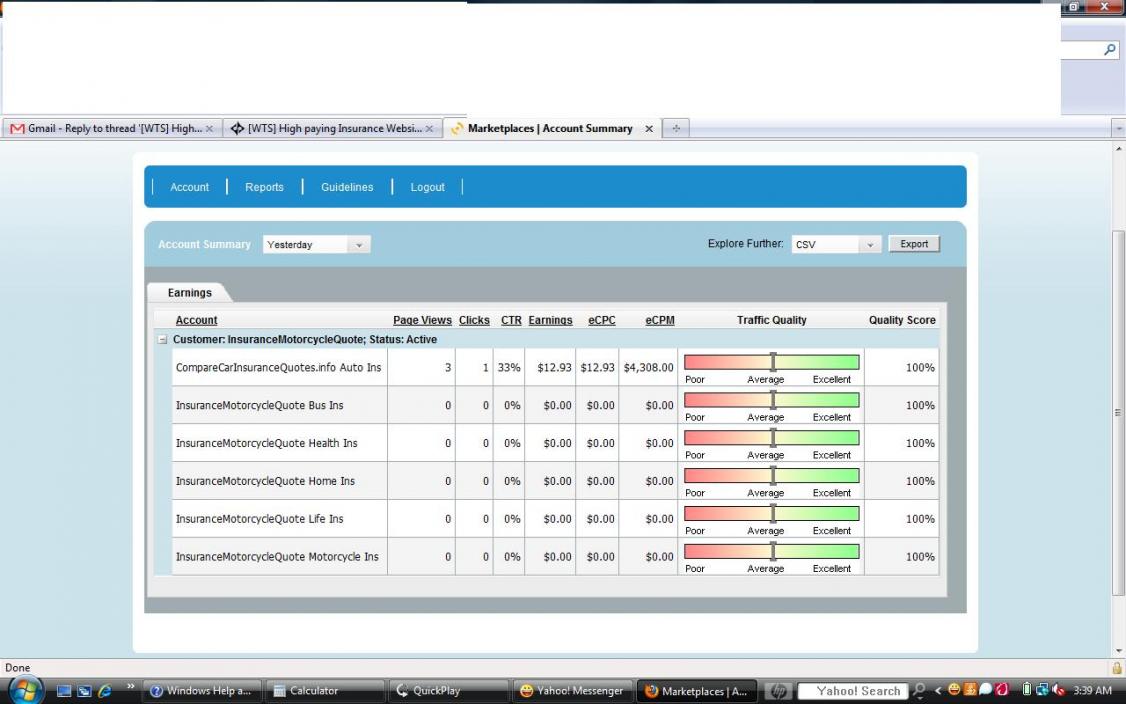Close the Gmail tab
Screen dimensions: 1126x704
[x=209, y=129]
